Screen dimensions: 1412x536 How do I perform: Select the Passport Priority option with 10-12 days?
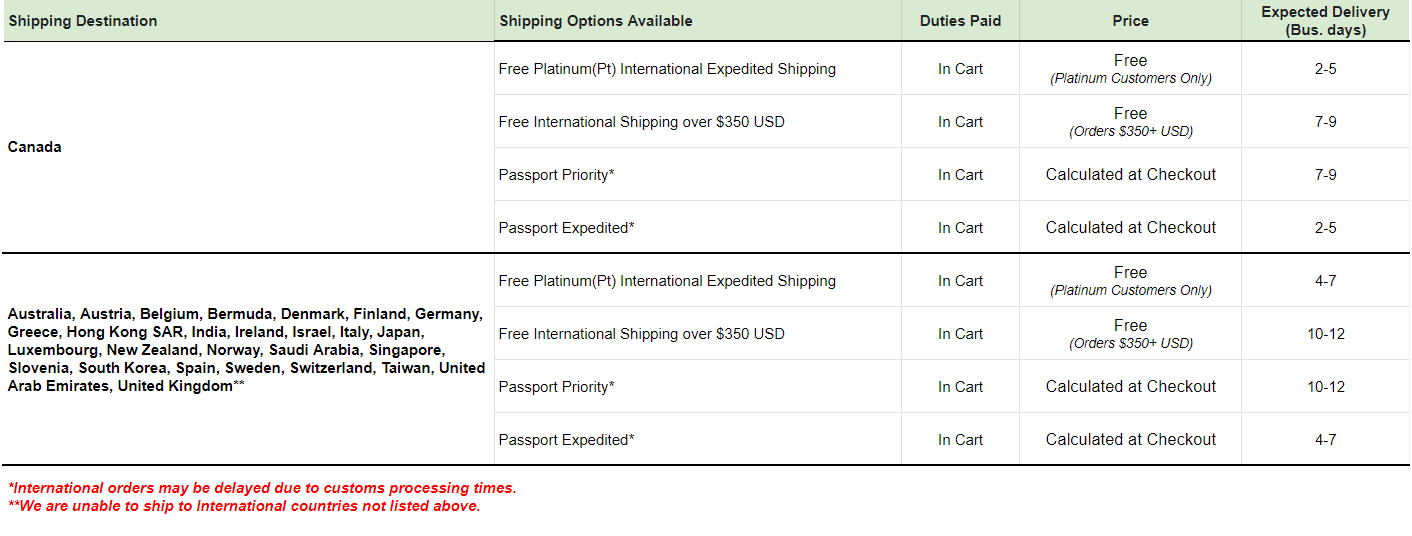pos(557,387)
